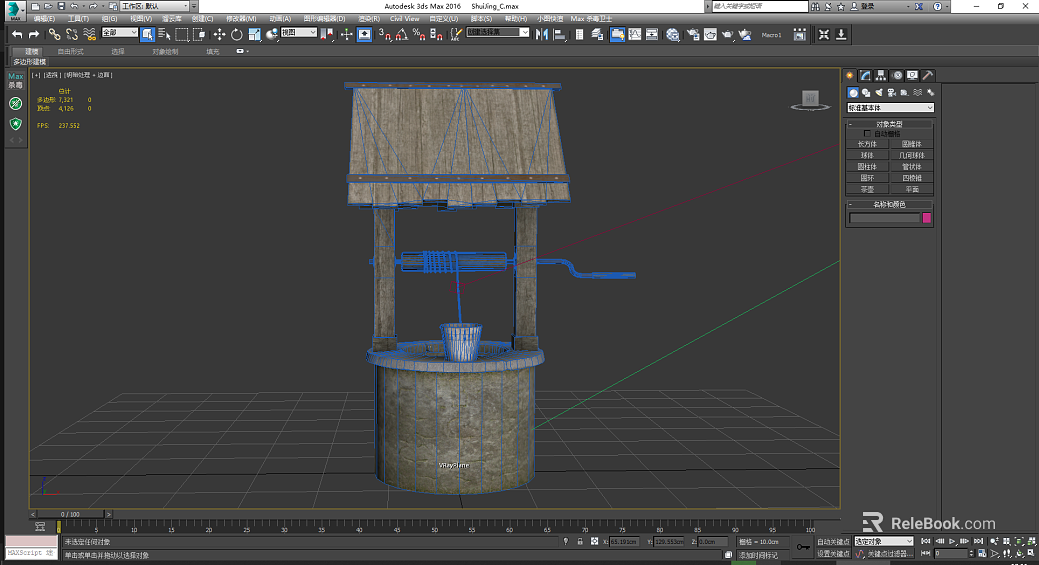Screen dimensions: 1039x565
Task: Click the object name input field
Action: click(x=885, y=218)
